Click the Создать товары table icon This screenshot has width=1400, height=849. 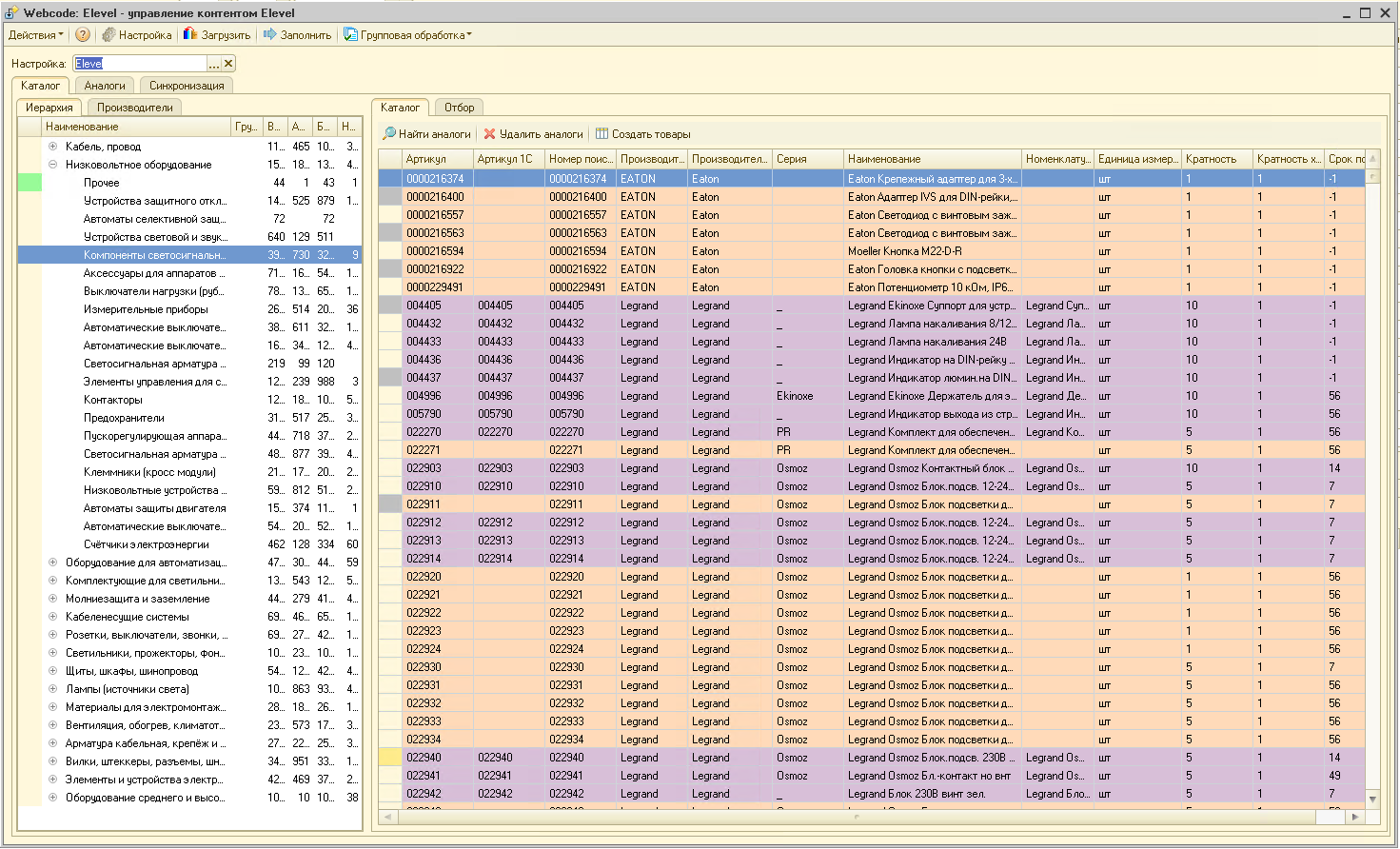click(601, 134)
